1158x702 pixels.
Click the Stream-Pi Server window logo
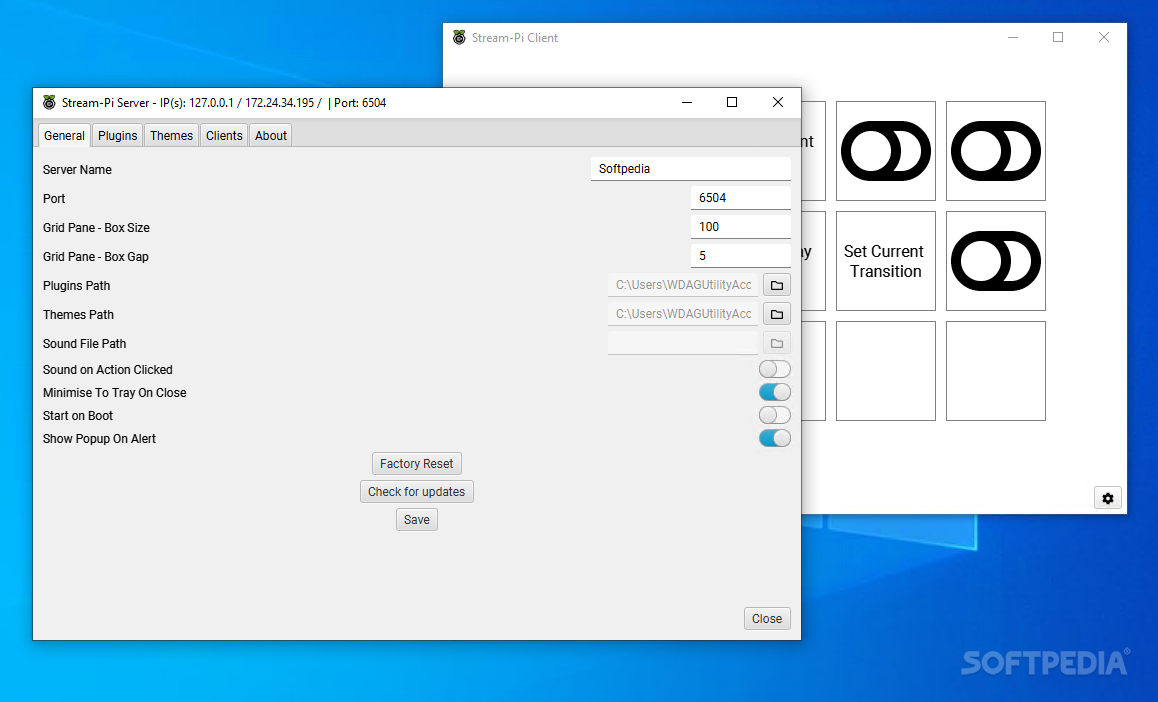coord(49,103)
